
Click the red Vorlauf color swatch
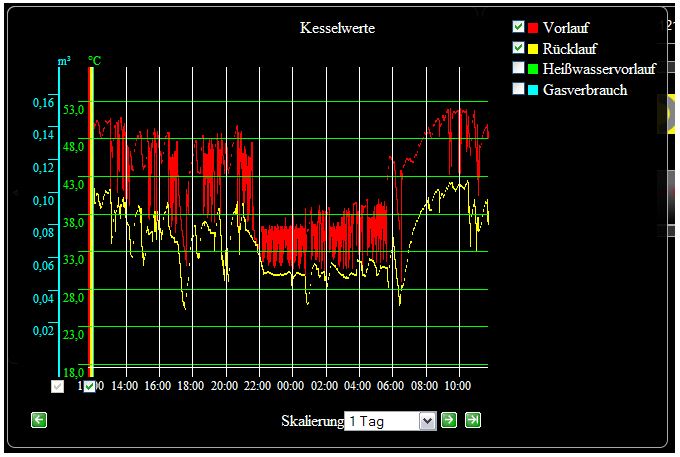click(x=533, y=28)
